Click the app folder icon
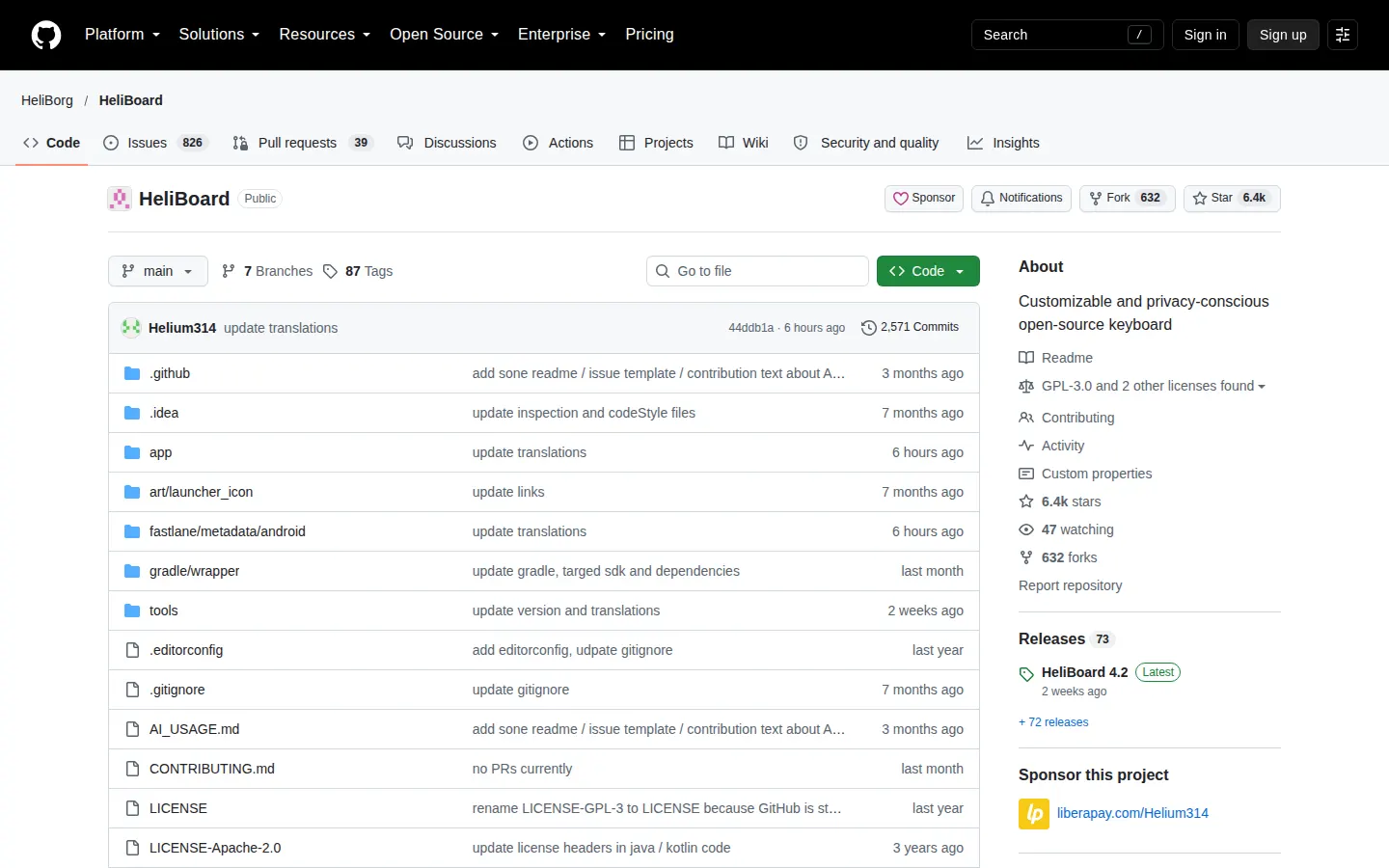This screenshot has height=868, width=1389. (132, 452)
